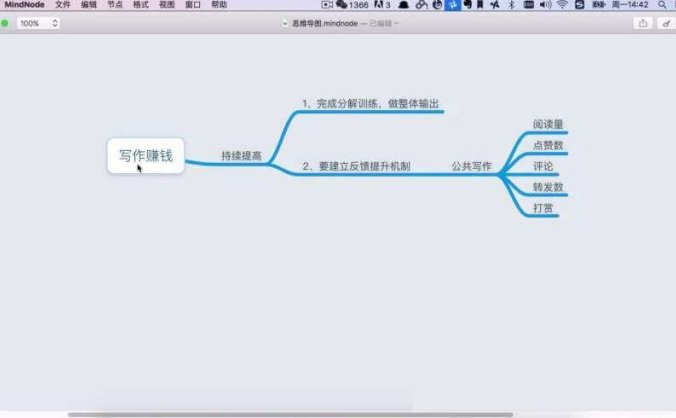Open the 节点 menu
The width and height of the screenshot is (676, 418).
114,5
